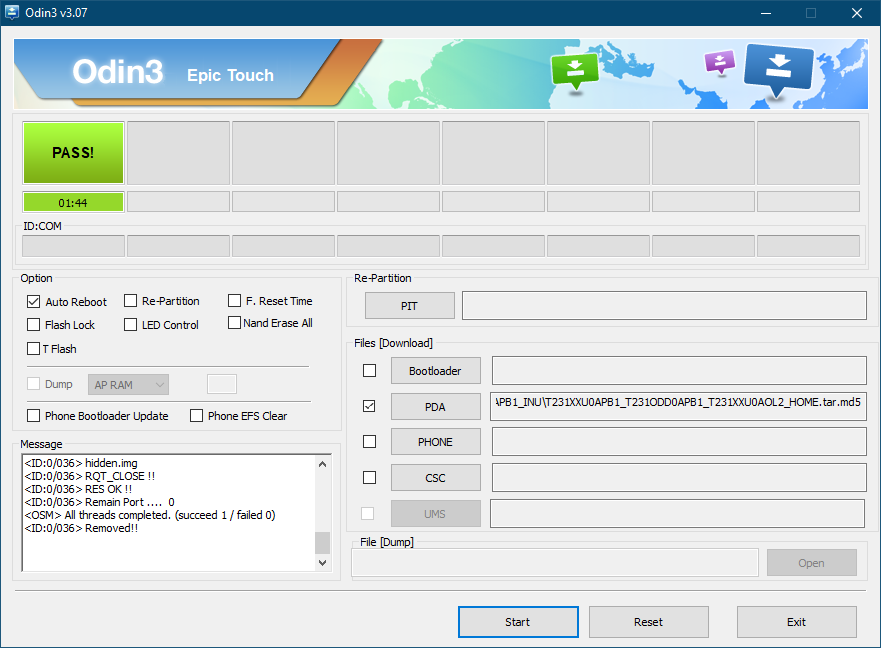Click the PDA file path field
Image resolution: width=881 pixels, height=648 pixels.
678,406
